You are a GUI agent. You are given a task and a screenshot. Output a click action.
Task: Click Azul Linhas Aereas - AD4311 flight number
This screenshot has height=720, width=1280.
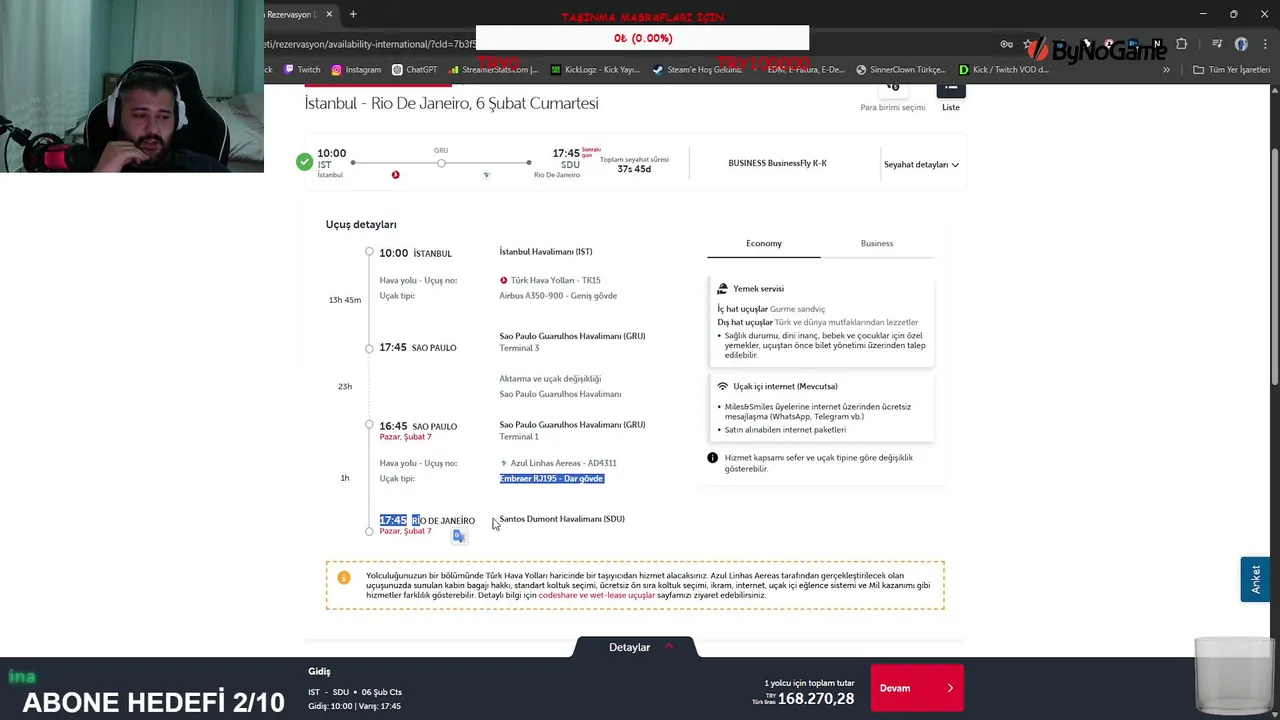point(563,463)
